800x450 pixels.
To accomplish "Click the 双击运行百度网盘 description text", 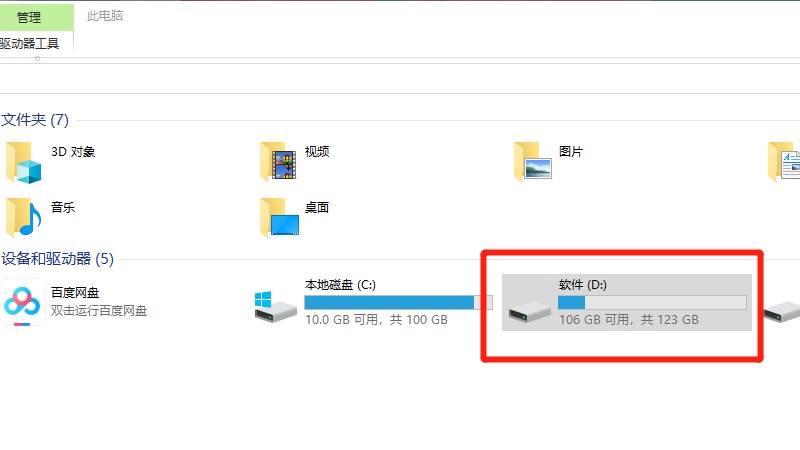I will tap(99, 311).
